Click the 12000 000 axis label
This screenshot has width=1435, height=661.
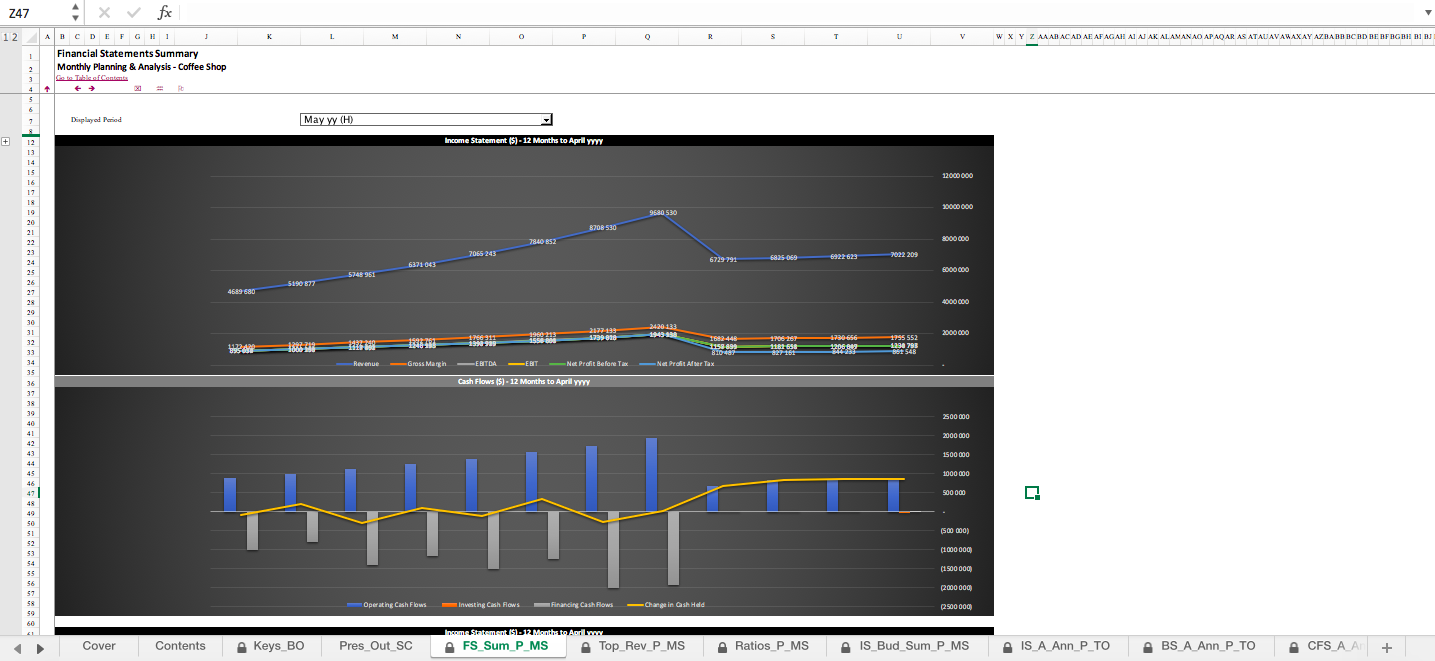coord(957,176)
